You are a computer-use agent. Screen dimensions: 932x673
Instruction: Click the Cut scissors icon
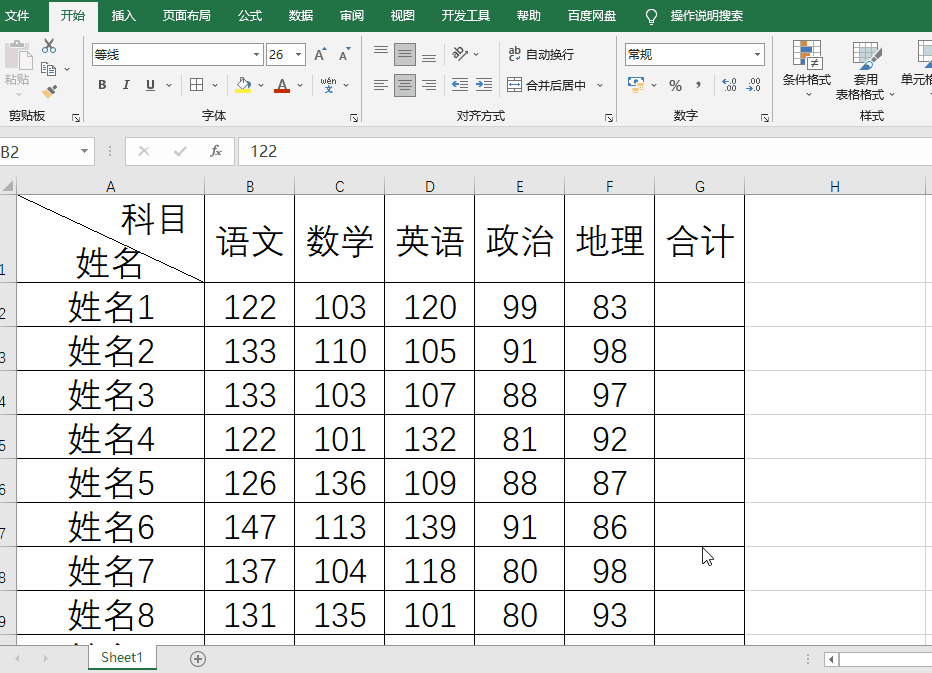[x=49, y=46]
